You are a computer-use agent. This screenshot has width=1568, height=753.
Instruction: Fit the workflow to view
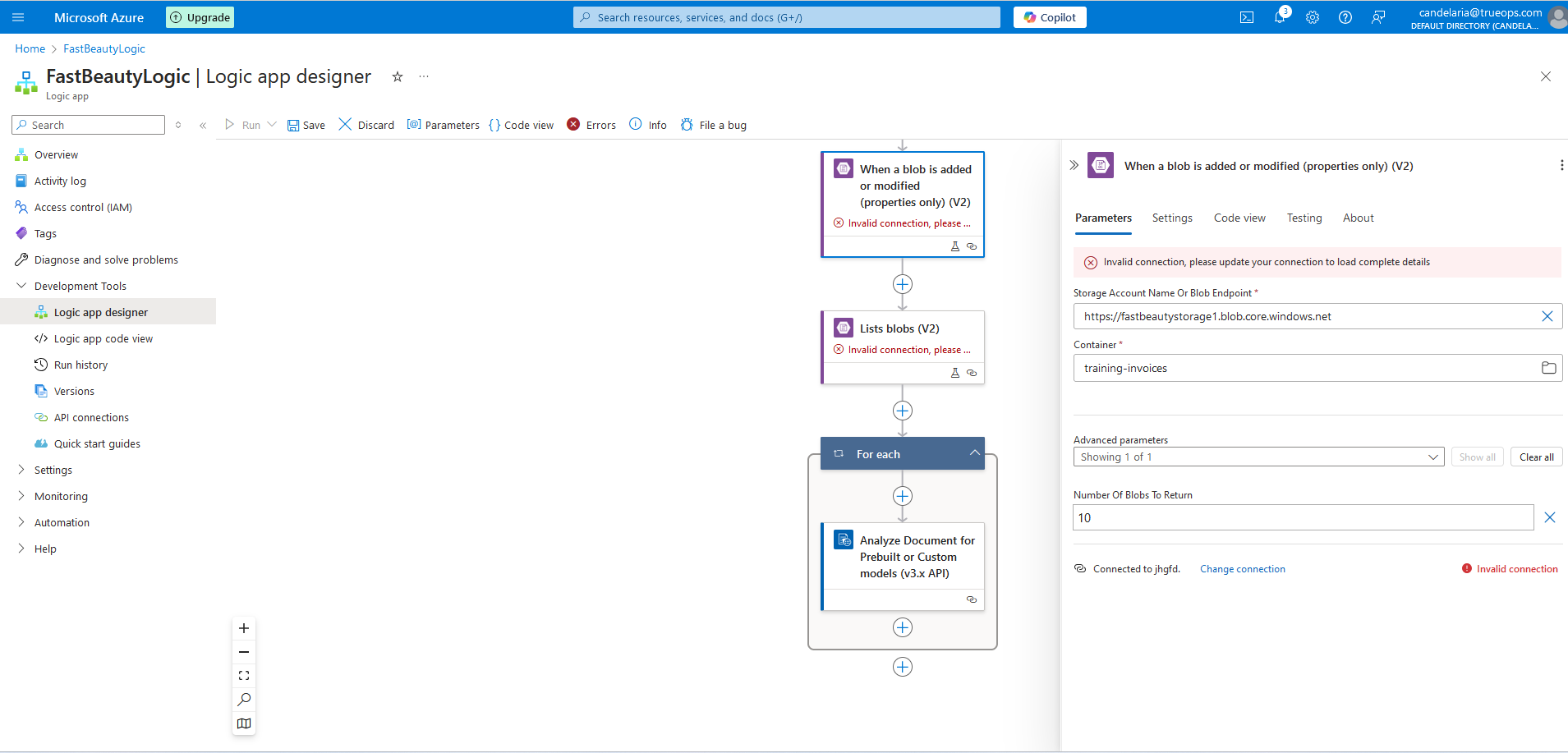[244, 676]
